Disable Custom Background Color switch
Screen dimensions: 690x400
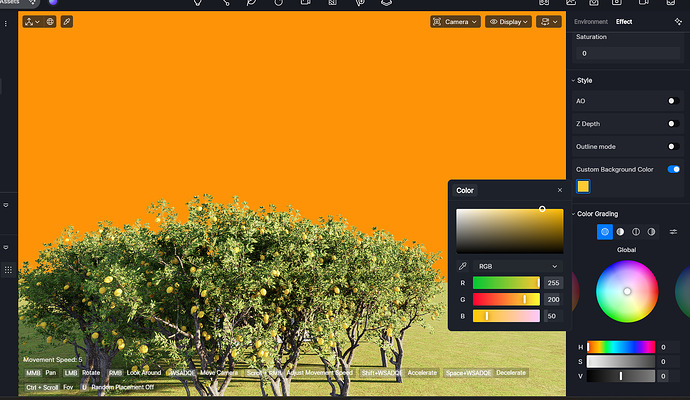(673, 169)
